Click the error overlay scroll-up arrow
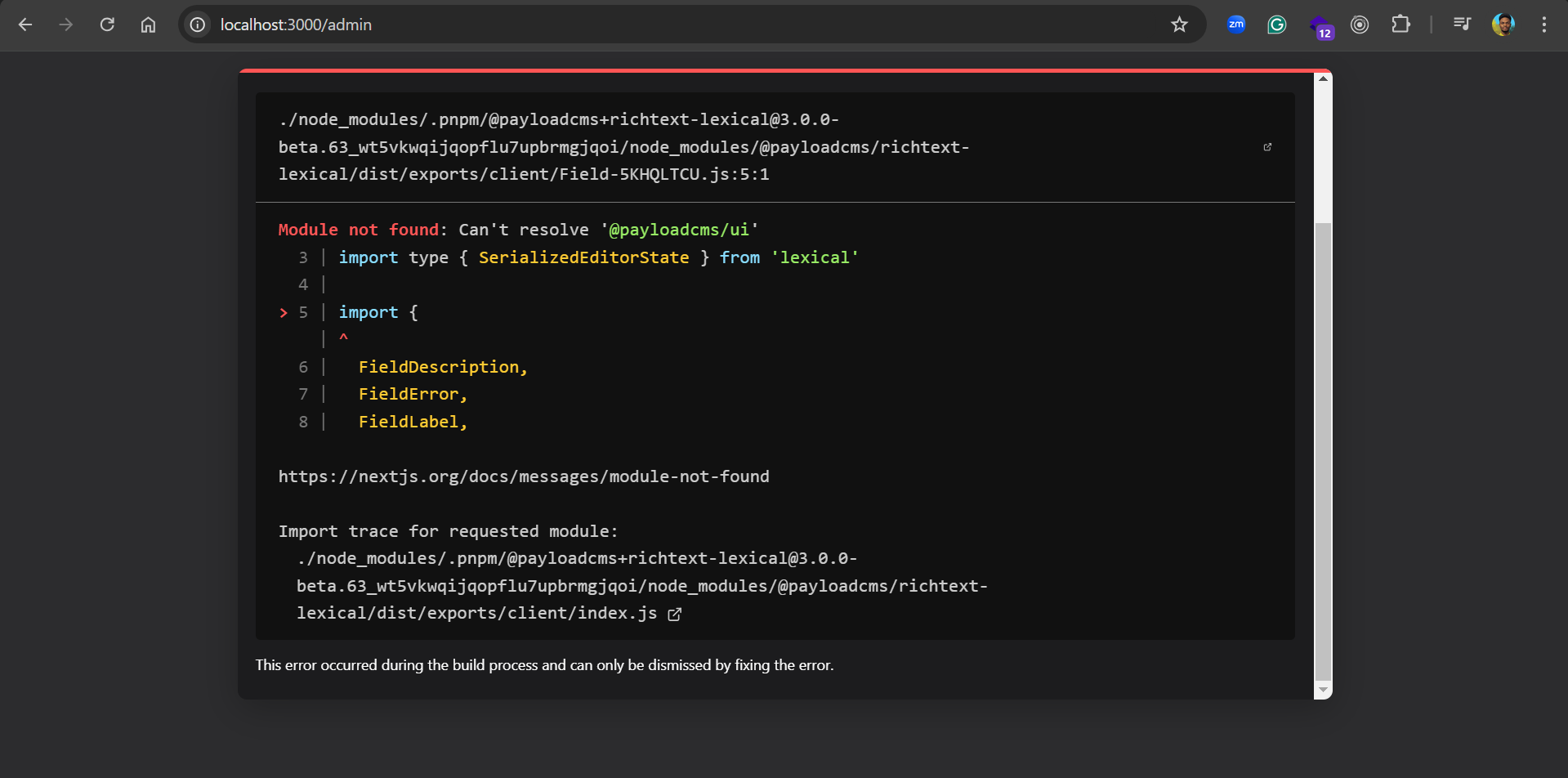This screenshot has height=778, width=1568. click(1323, 78)
